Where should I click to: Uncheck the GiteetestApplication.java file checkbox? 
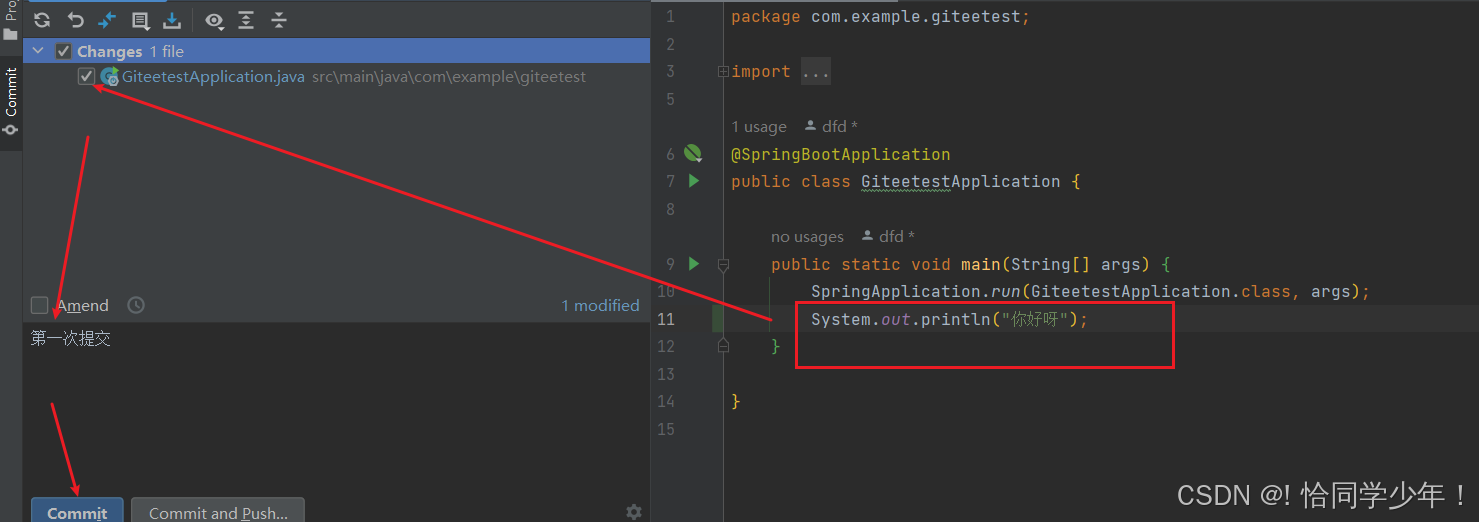(86, 76)
